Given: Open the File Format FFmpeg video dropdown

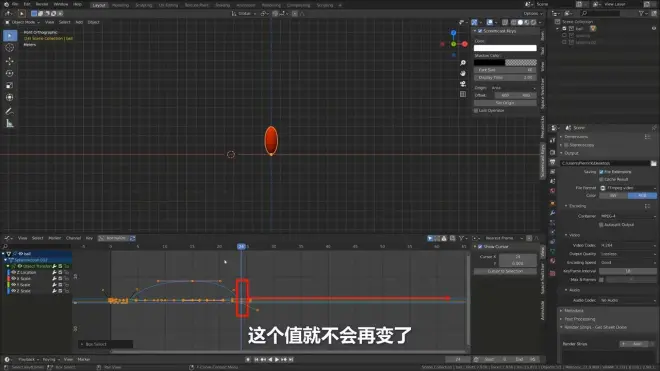Looking at the screenshot, I should click(628, 188).
